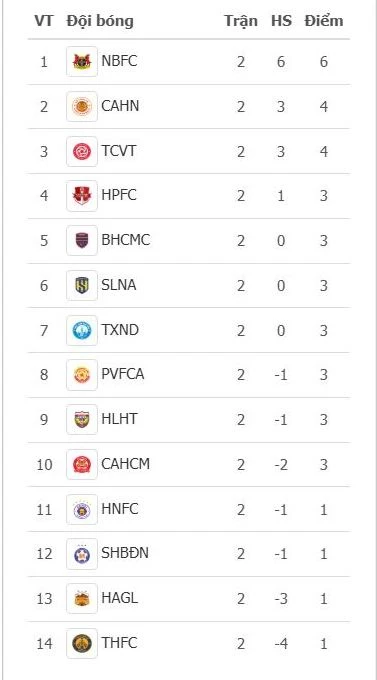Sort by the Điểm column header
Viewport: 377px width, 680px height.
pos(324,21)
